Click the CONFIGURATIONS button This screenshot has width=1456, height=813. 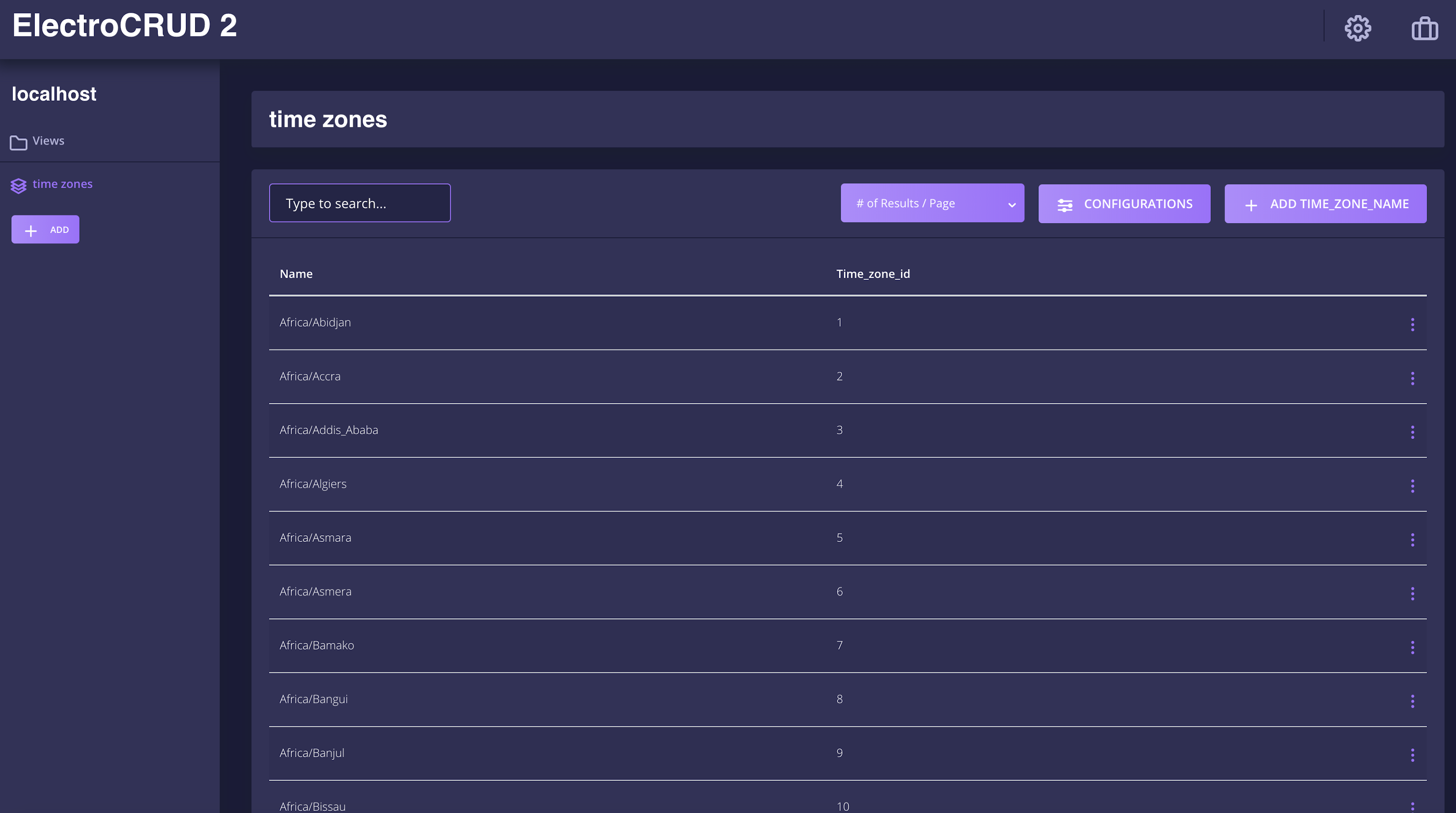coord(1124,203)
